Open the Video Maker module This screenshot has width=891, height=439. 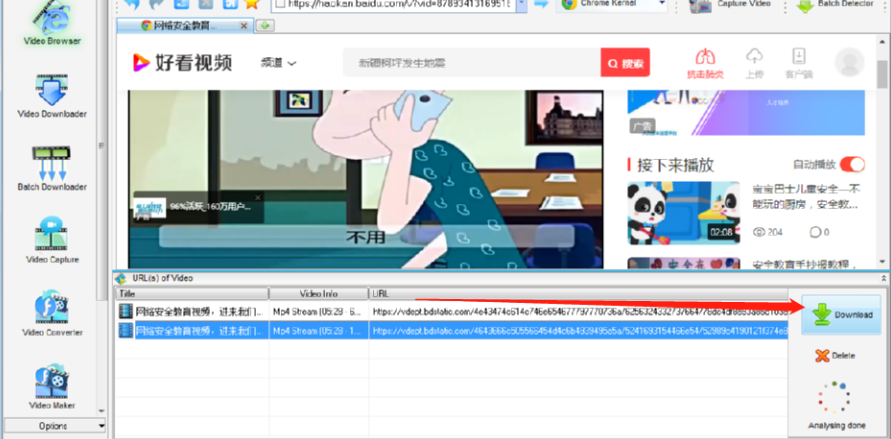click(x=52, y=386)
